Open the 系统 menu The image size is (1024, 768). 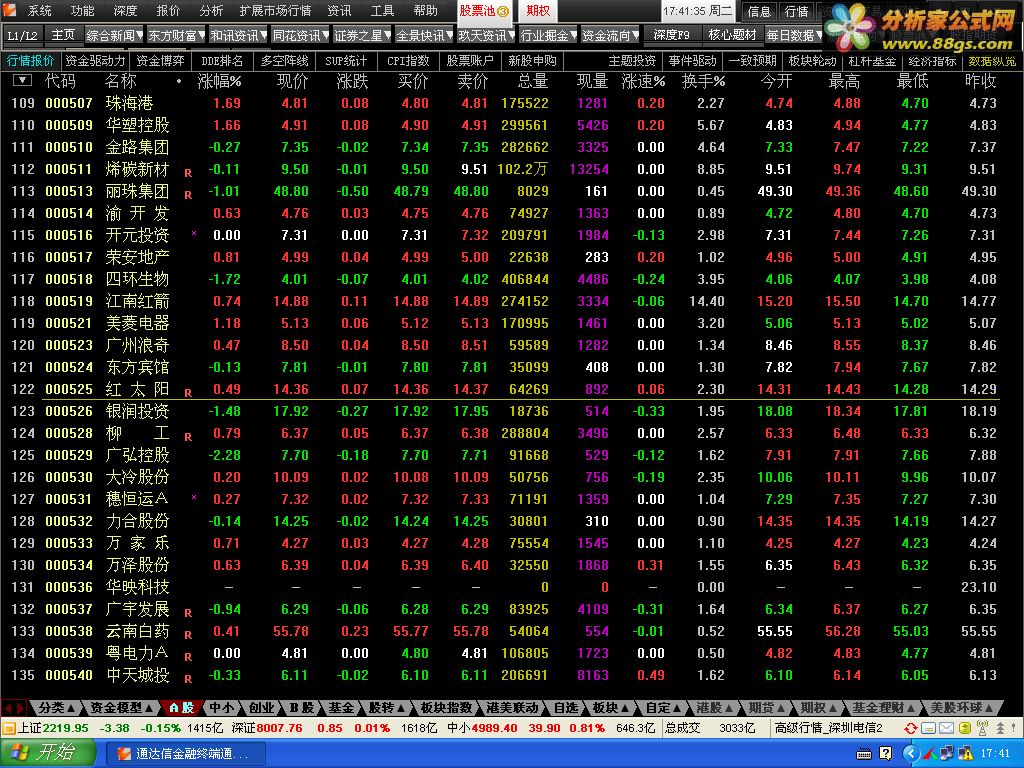[x=39, y=10]
